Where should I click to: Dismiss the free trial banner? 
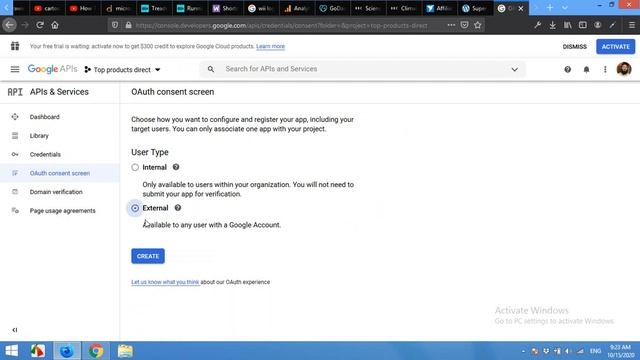click(x=574, y=47)
